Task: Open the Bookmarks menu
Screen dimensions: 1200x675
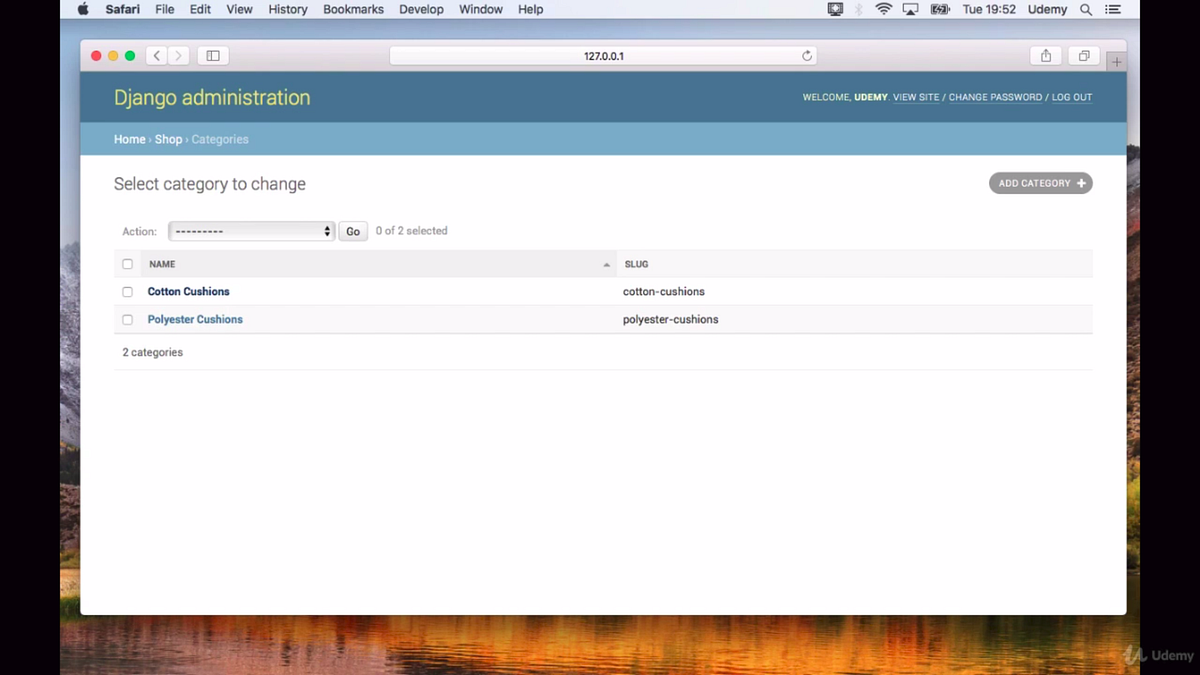Action: [x=353, y=9]
